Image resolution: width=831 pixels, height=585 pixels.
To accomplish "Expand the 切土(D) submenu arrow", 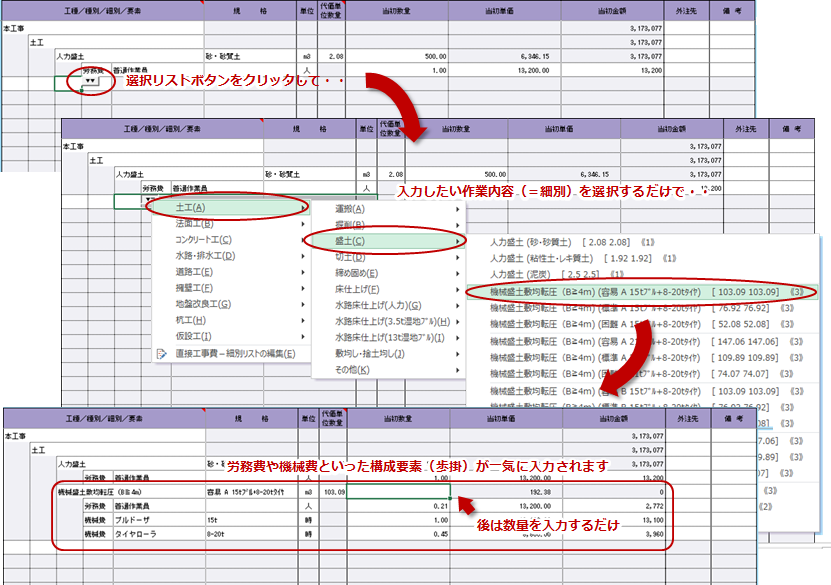I will (457, 258).
